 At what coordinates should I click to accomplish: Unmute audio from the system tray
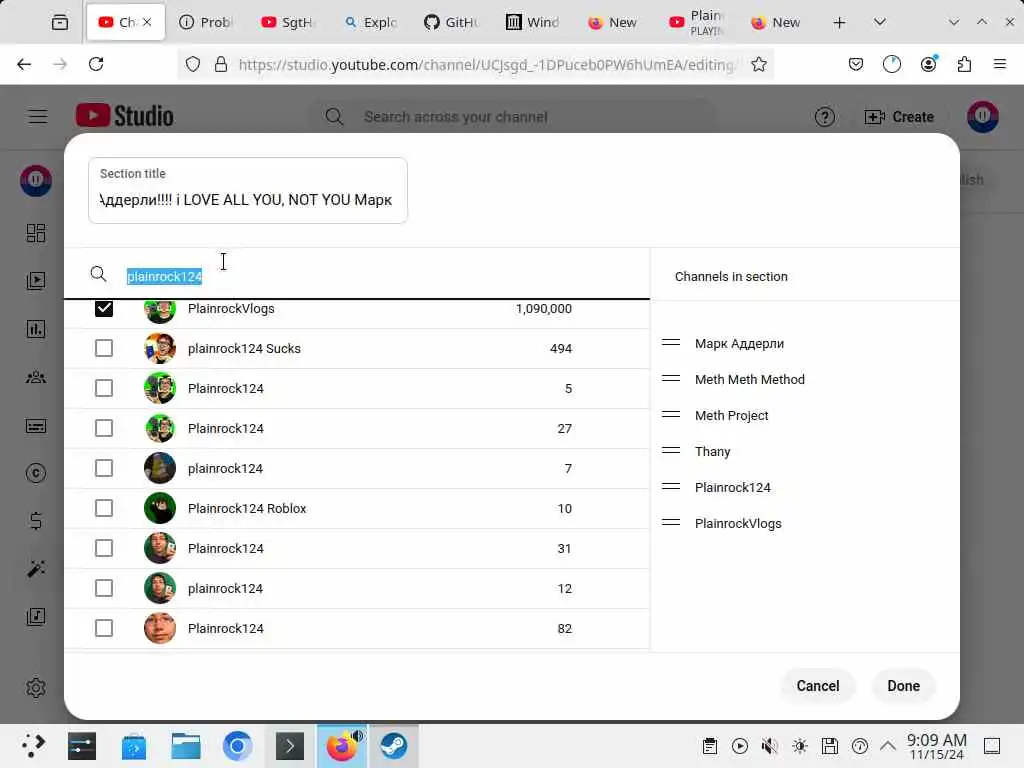click(769, 746)
